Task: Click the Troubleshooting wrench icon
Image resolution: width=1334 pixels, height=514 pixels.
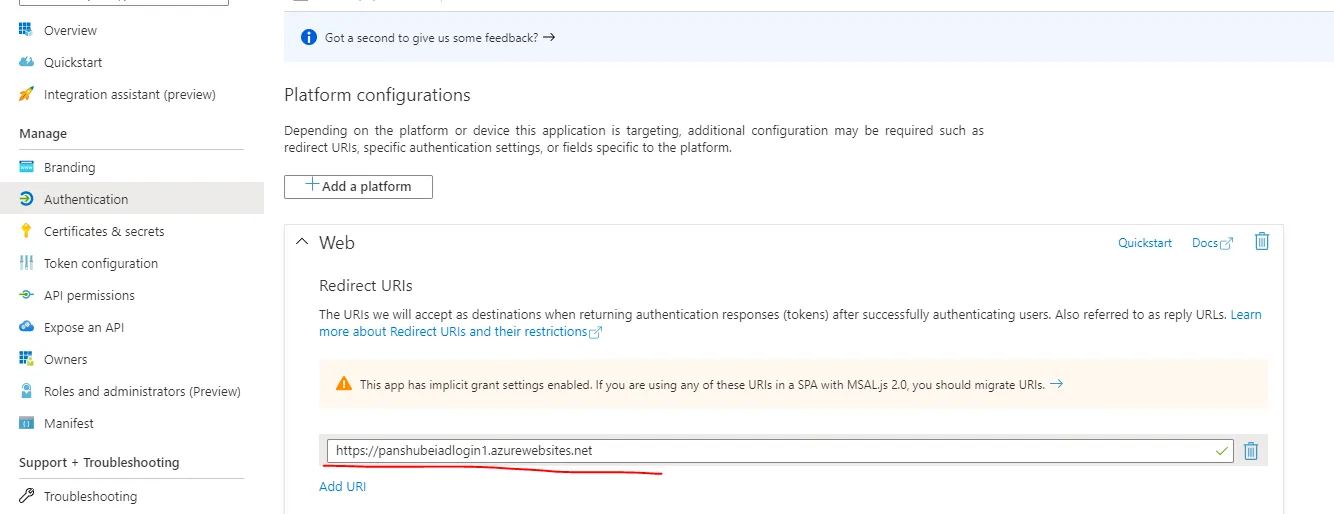Action: 26,496
